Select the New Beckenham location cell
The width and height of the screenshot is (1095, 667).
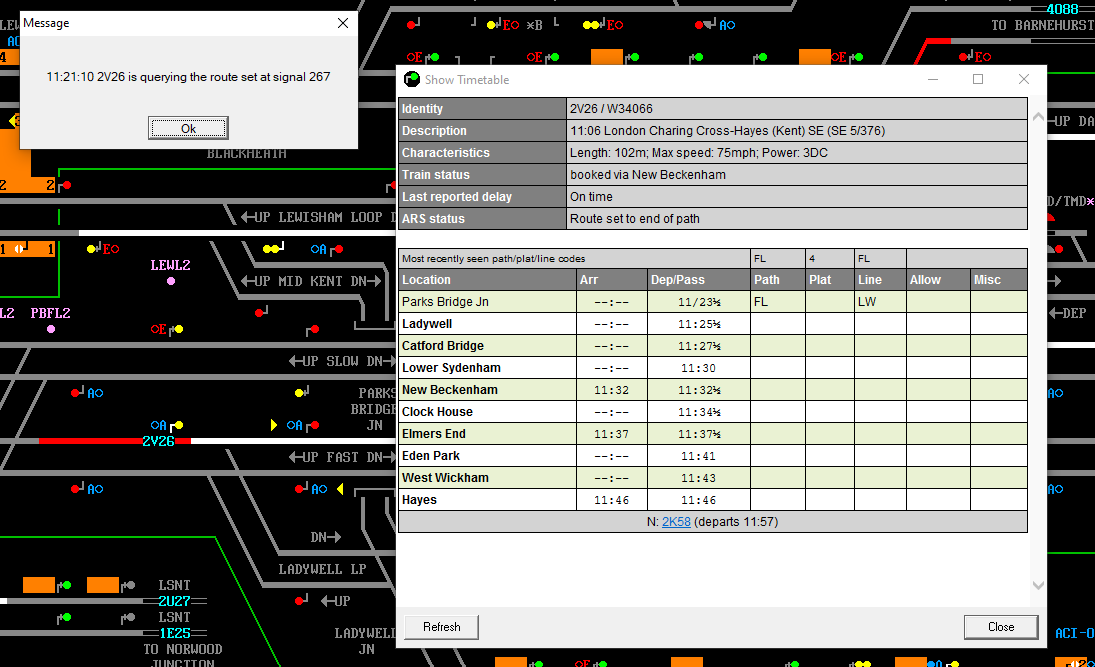coord(487,390)
